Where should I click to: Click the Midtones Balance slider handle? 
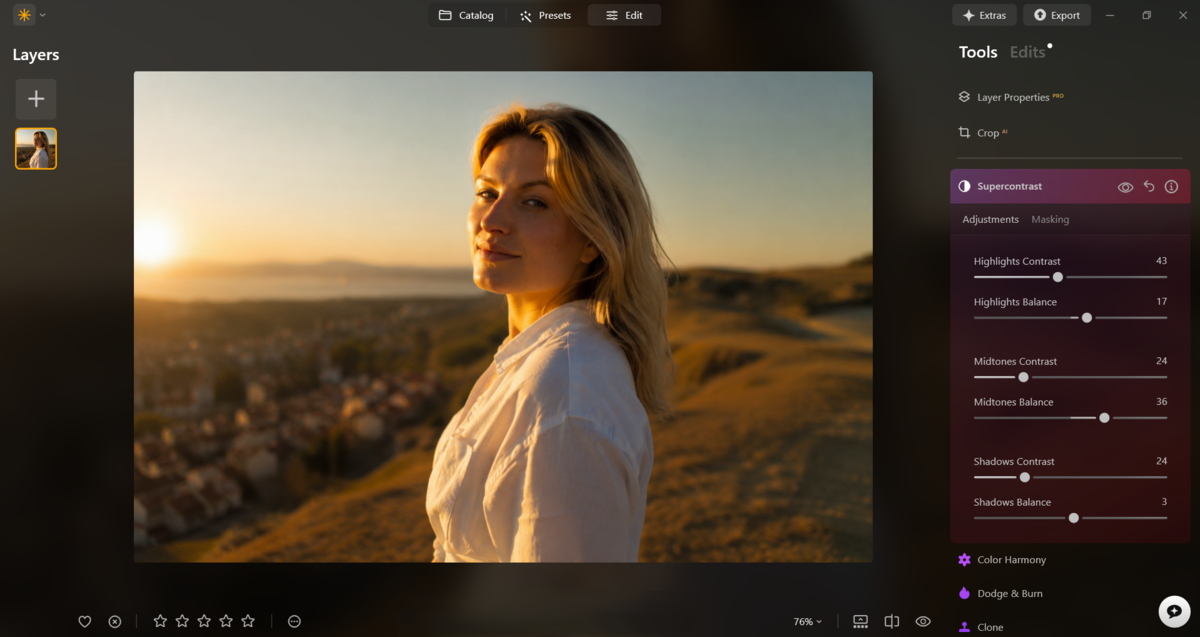(x=1104, y=418)
